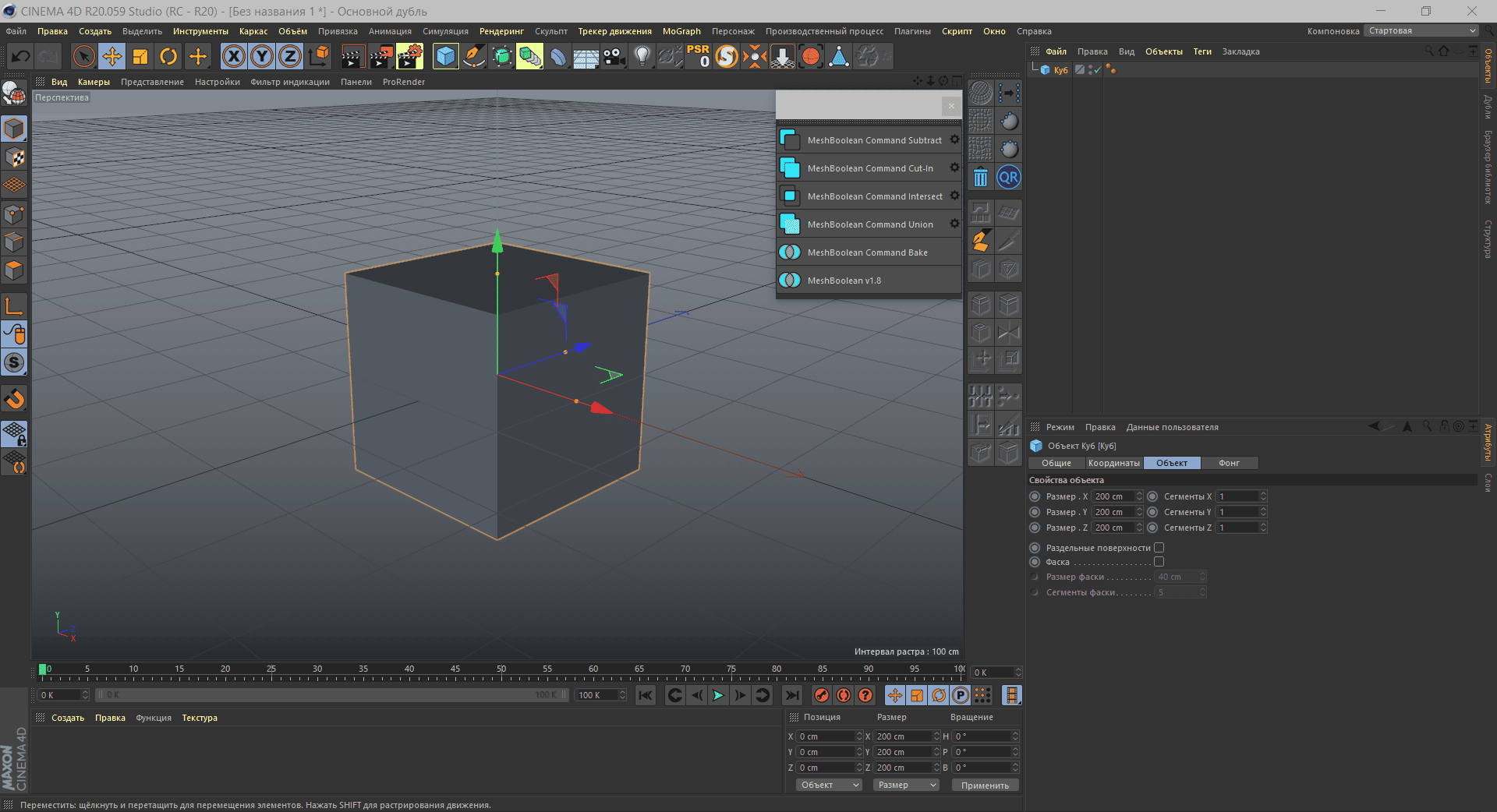The image size is (1497, 812).
Task: Click the Undo arrow icon
Action: coord(21,56)
